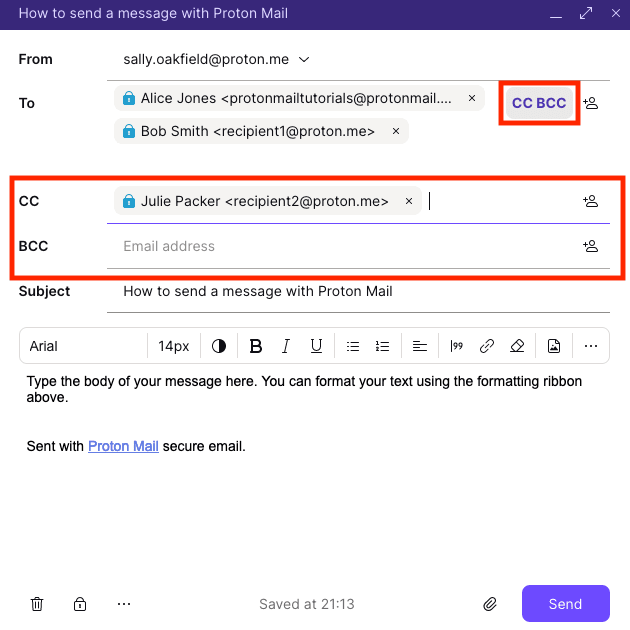This screenshot has width=630, height=630.
Task: Click the Send button
Action: [x=566, y=603]
